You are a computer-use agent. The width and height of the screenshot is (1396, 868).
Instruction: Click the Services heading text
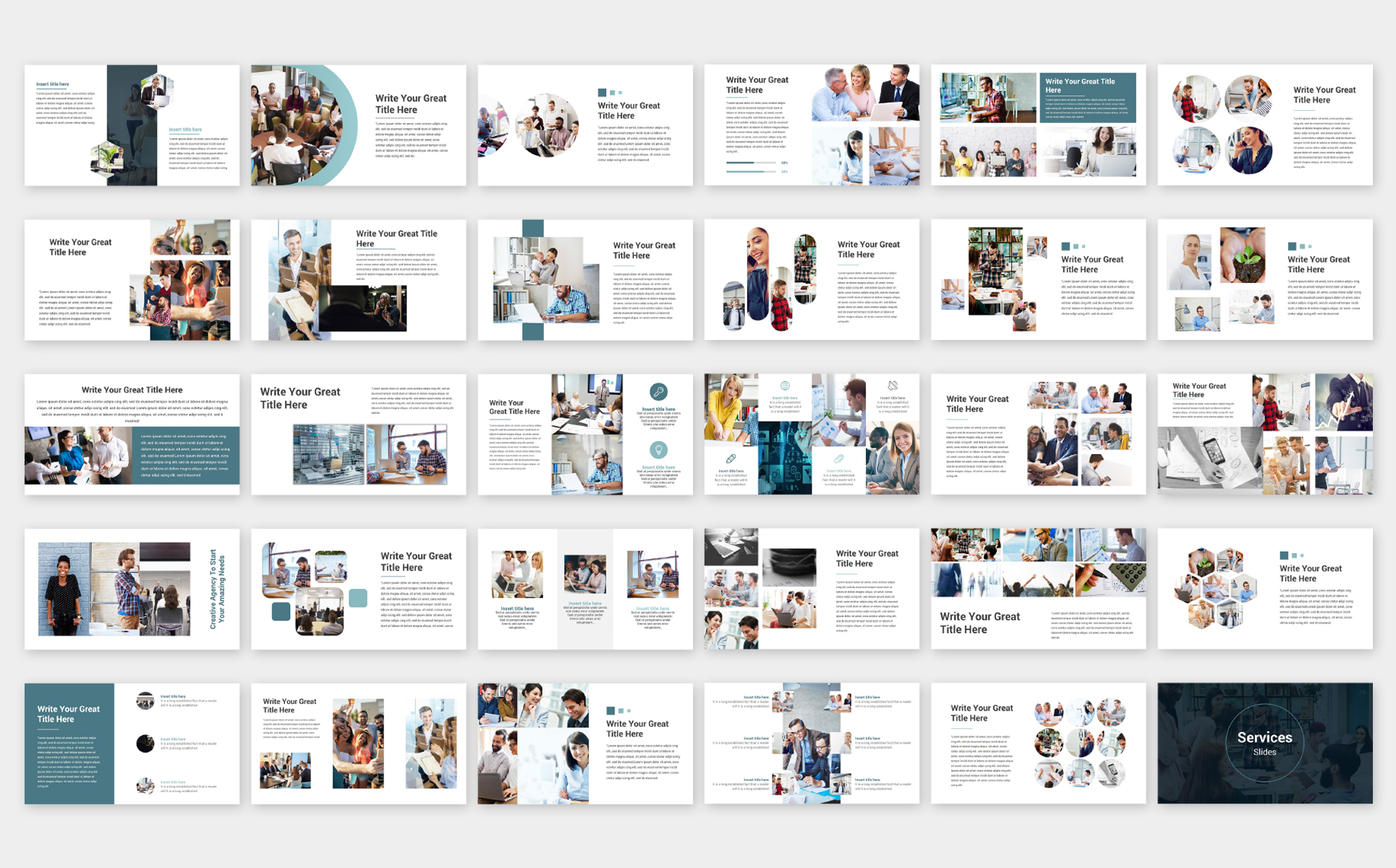click(x=1264, y=737)
